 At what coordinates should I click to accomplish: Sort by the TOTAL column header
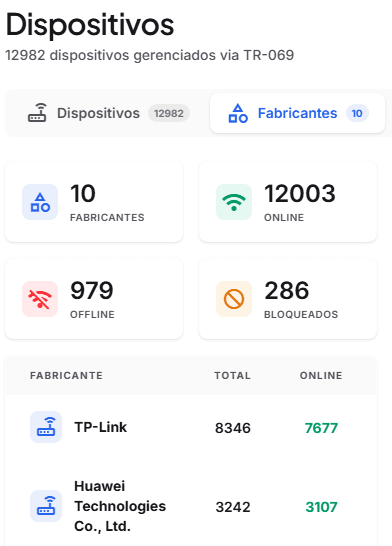[x=233, y=375]
